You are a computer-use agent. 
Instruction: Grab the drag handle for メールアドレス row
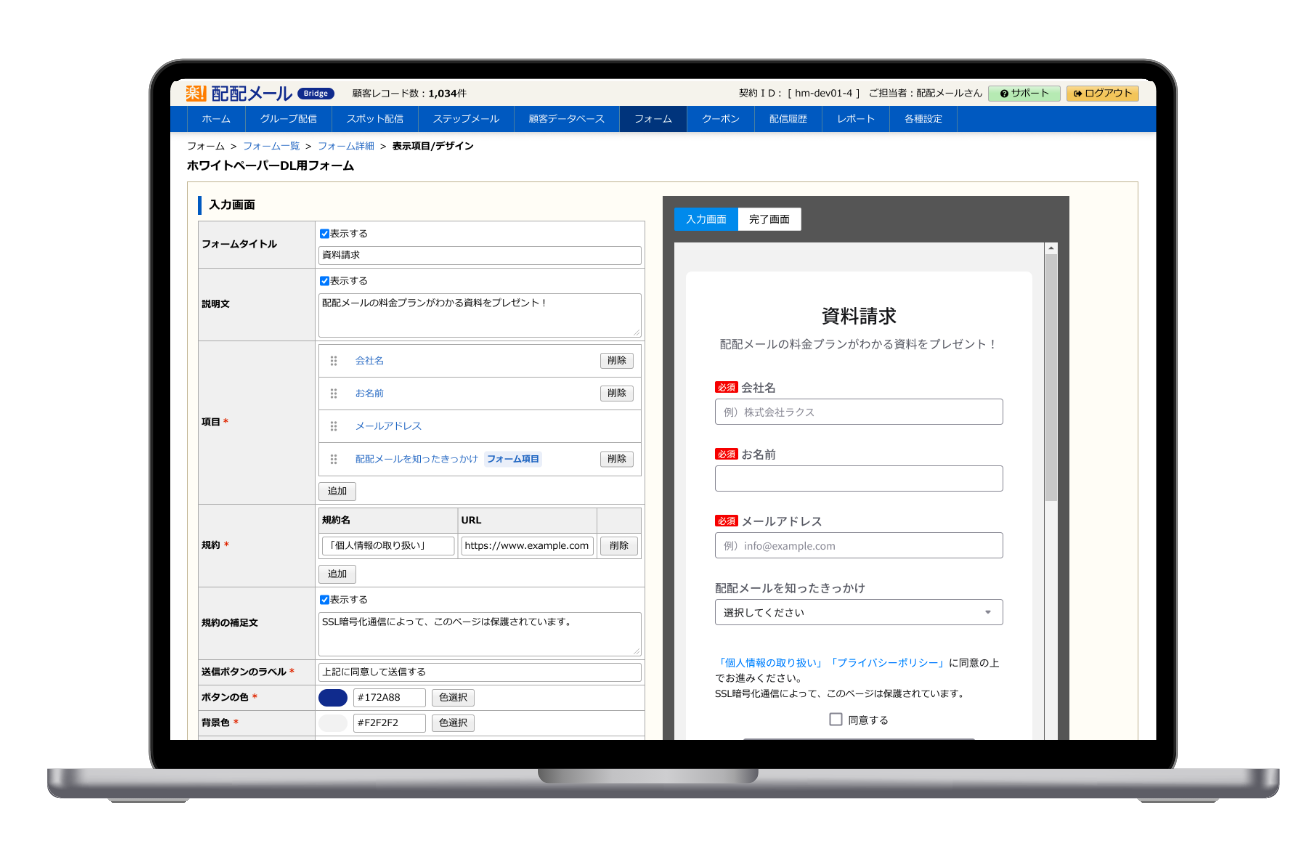pyautogui.click(x=334, y=426)
